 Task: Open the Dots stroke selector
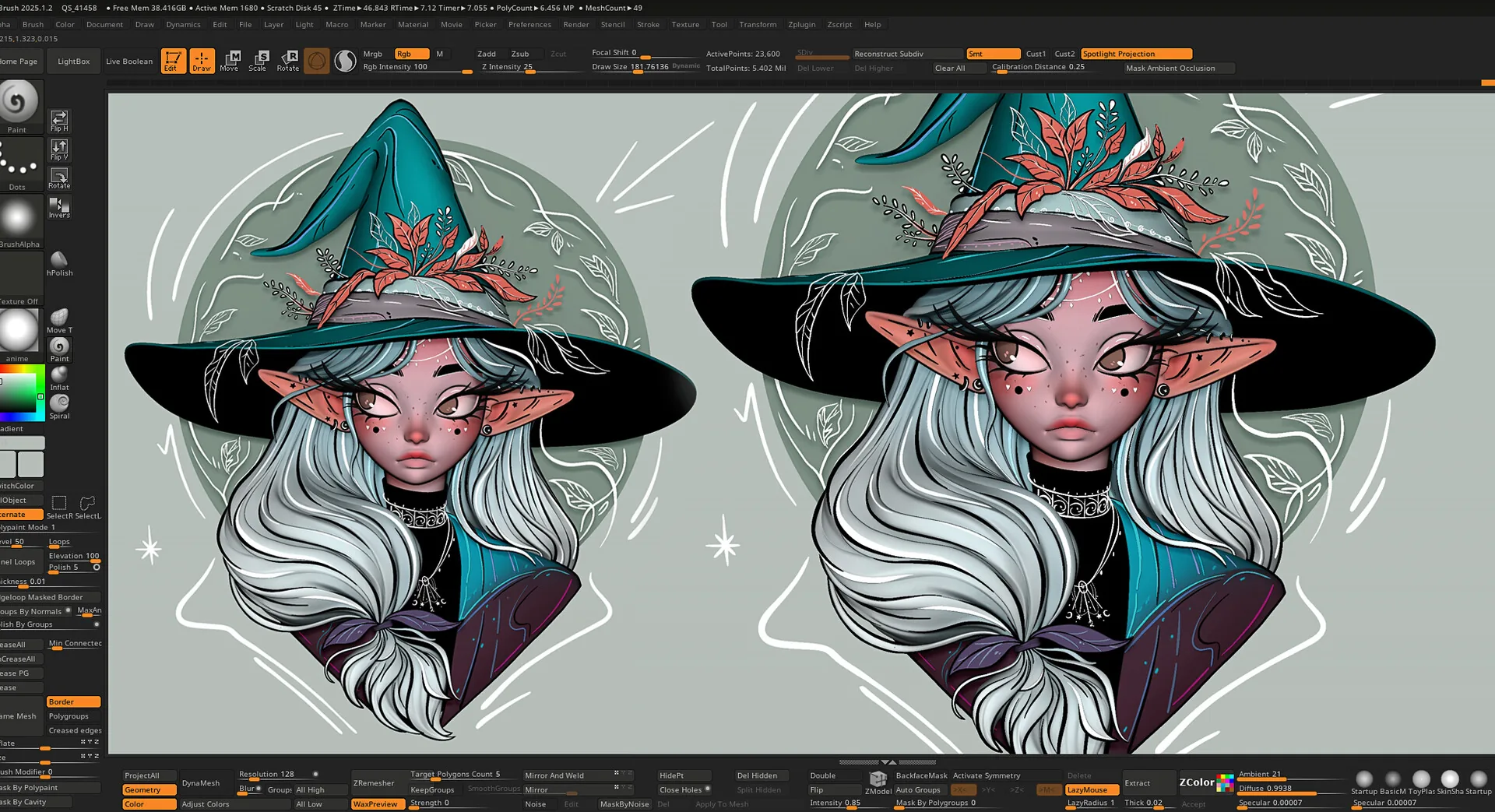(x=19, y=164)
